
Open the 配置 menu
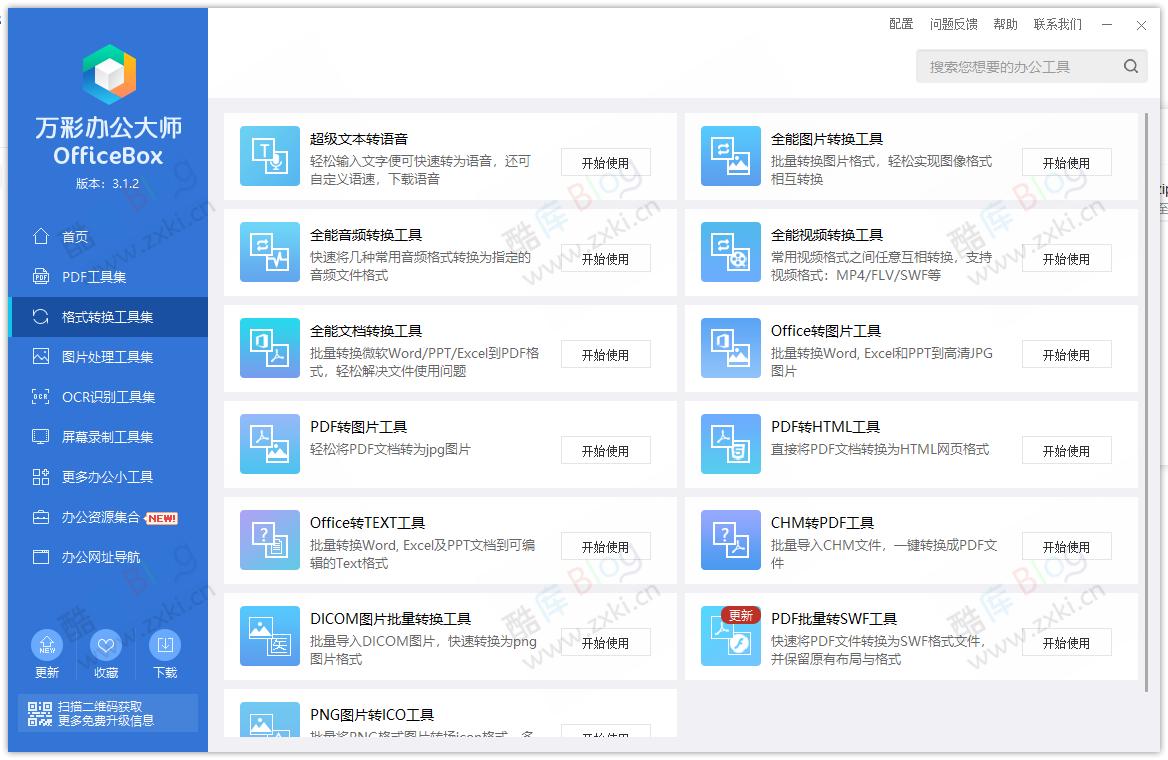pyautogui.click(x=899, y=24)
